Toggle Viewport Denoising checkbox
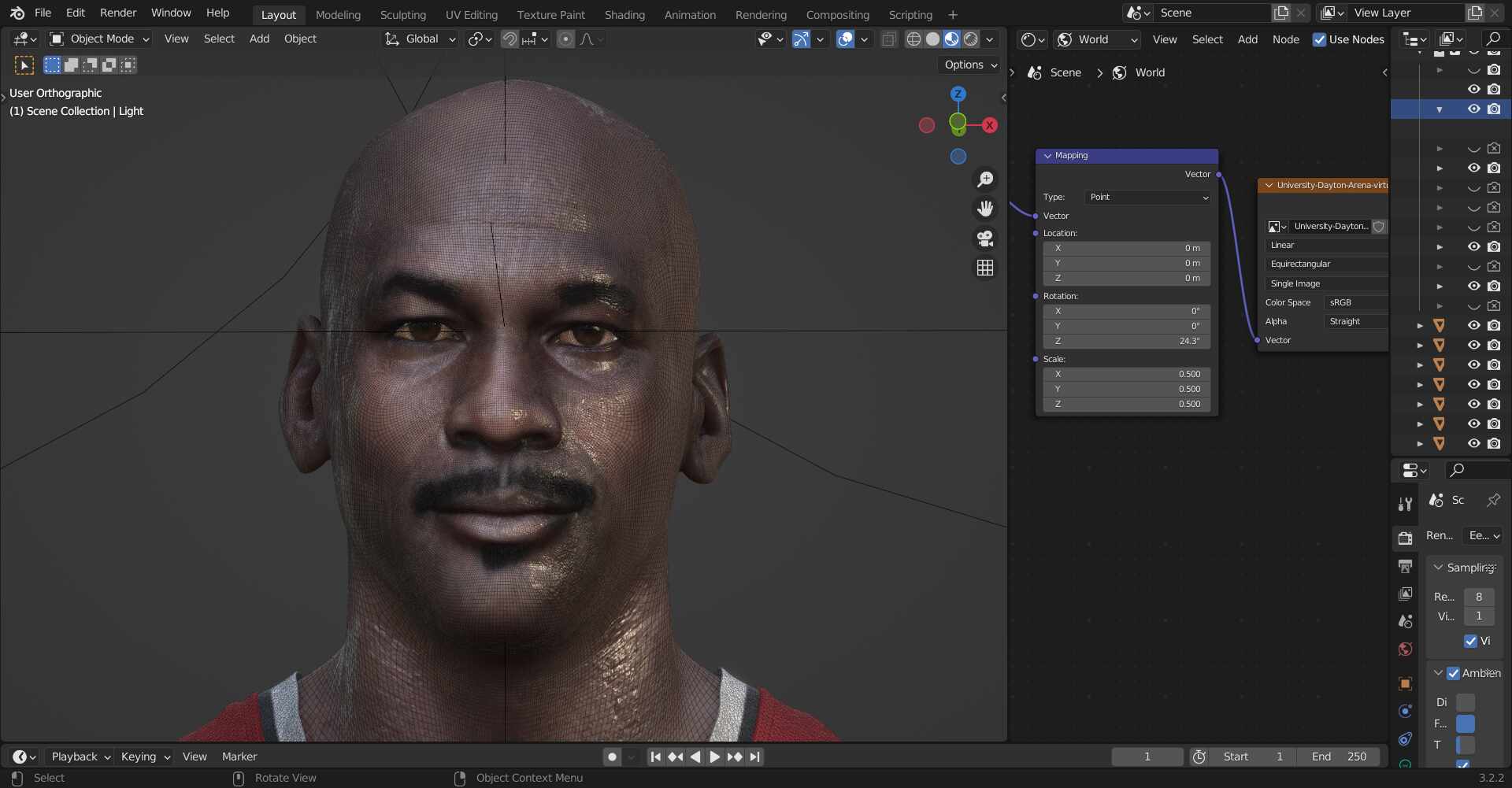 [x=1470, y=641]
